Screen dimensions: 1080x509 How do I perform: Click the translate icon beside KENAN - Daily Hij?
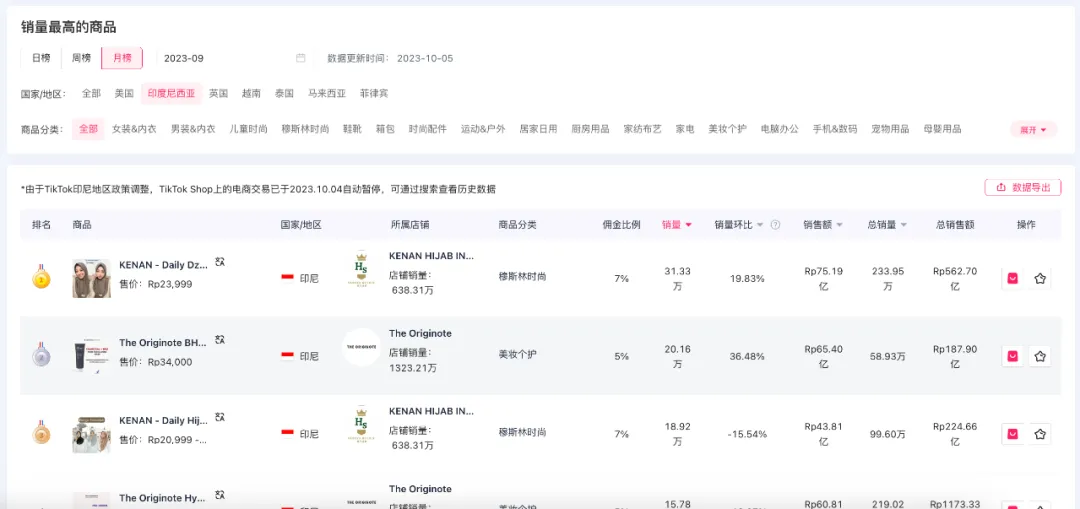[220, 417]
